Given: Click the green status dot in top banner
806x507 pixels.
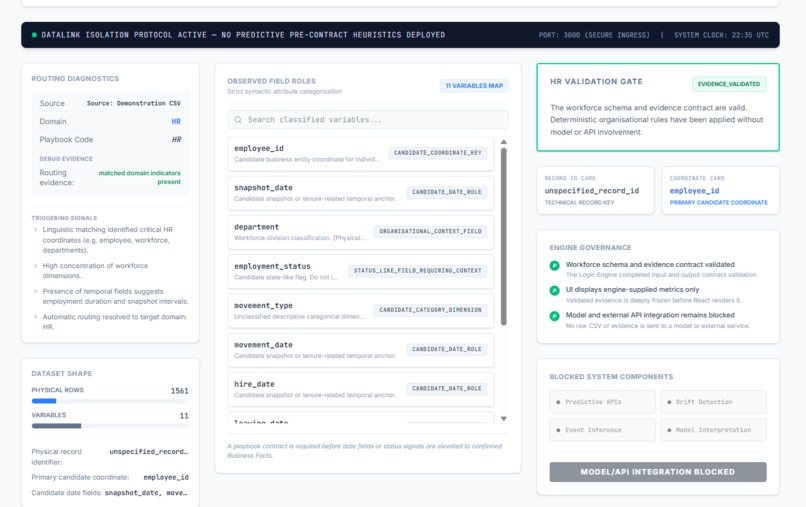Looking at the screenshot, I should (34, 35).
